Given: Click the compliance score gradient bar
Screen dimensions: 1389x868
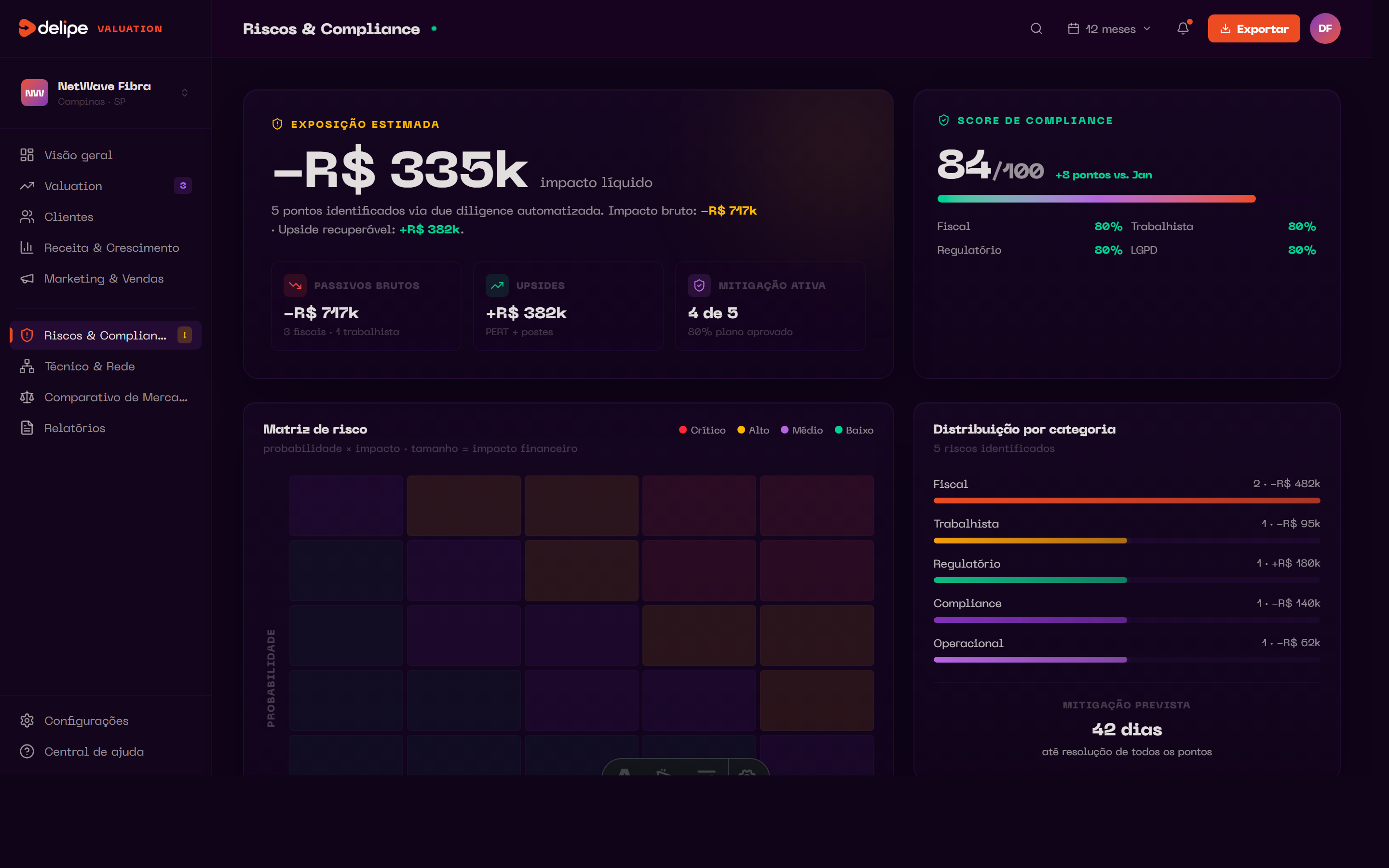Looking at the screenshot, I should click(1096, 199).
